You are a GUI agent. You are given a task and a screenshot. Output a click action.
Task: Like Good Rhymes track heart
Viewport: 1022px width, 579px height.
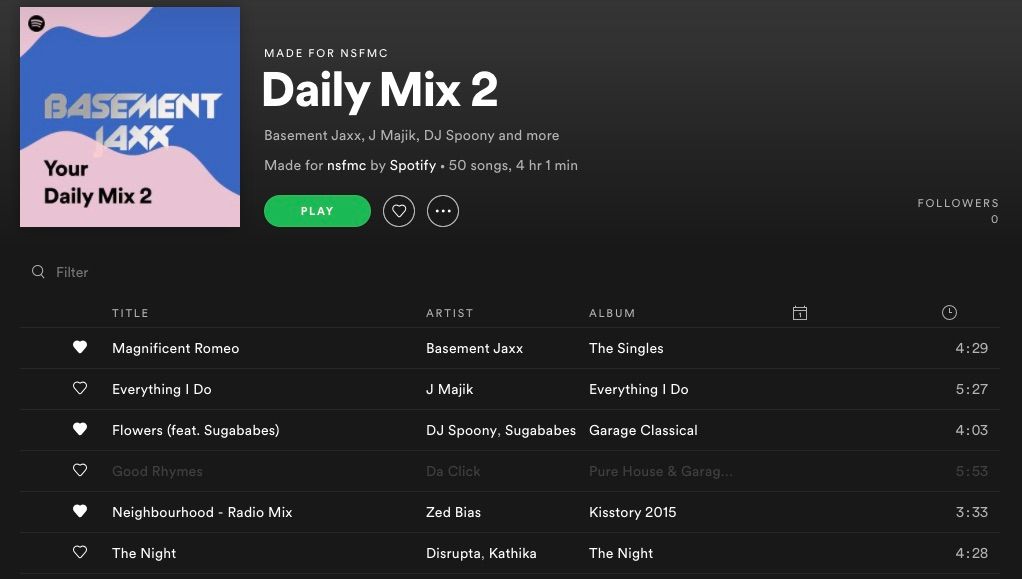pyautogui.click(x=80, y=470)
